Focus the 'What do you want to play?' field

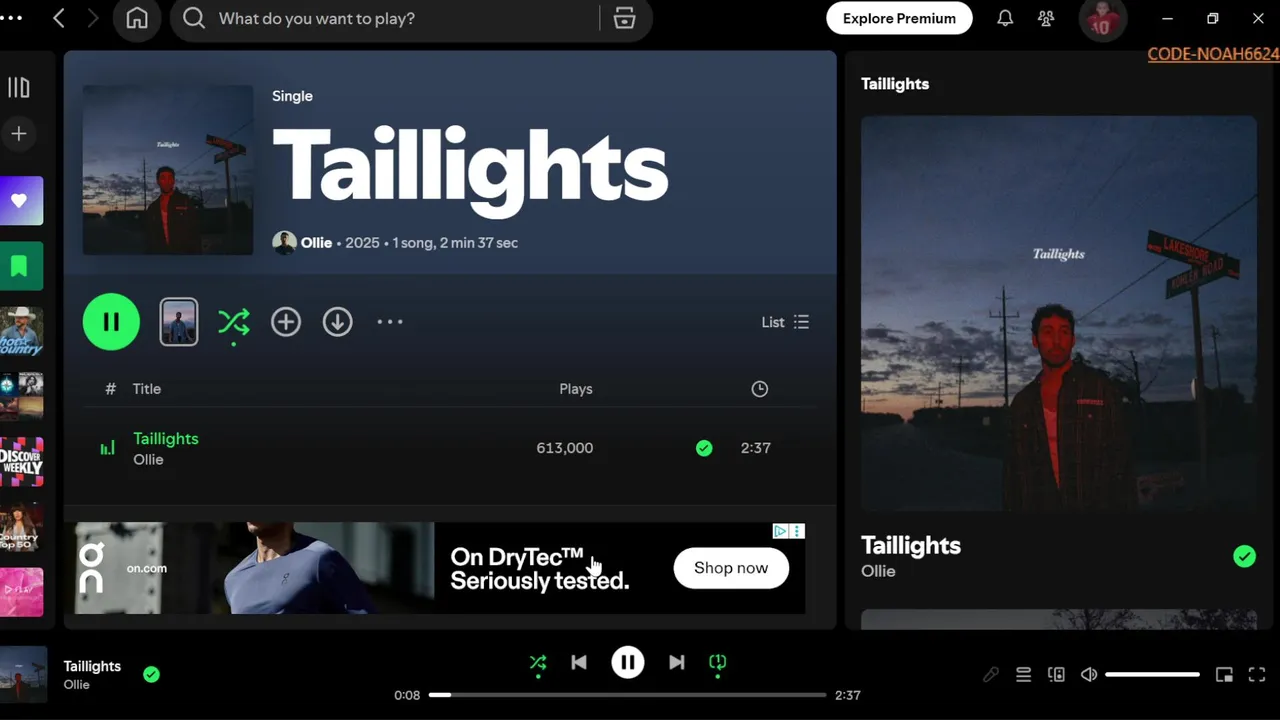(400, 19)
